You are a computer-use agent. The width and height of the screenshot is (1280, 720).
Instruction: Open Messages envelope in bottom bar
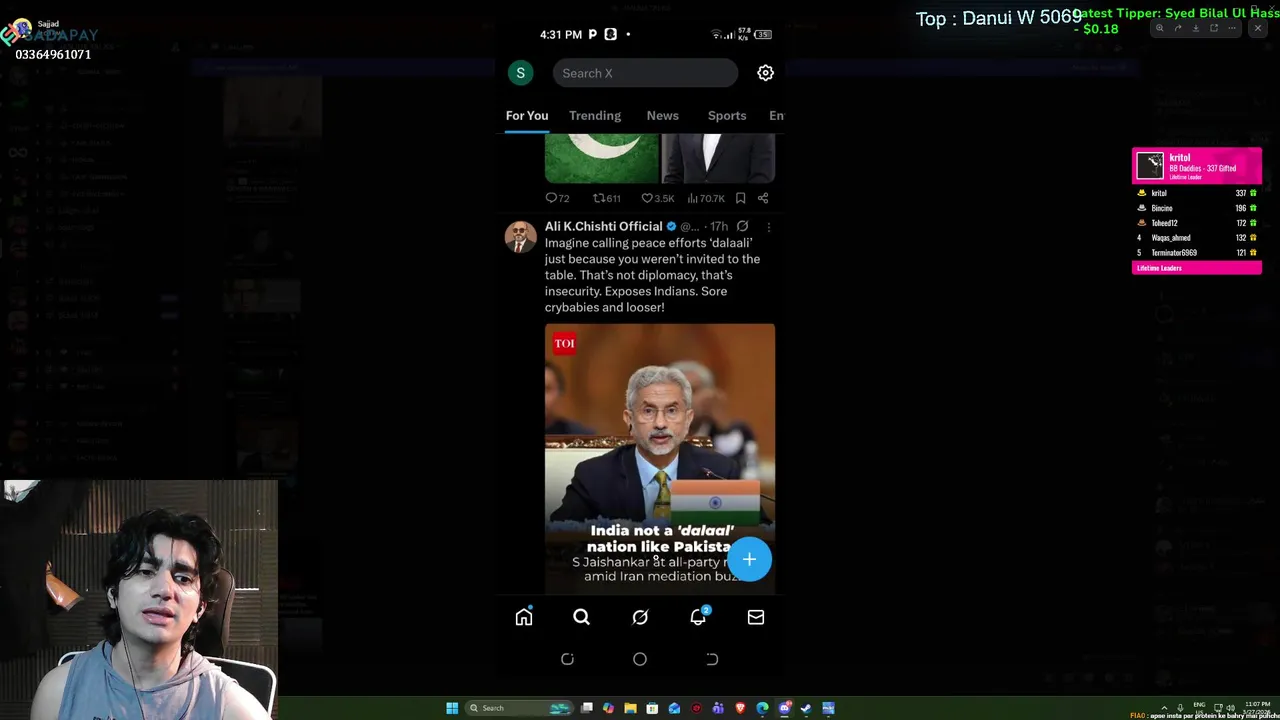[x=756, y=617]
